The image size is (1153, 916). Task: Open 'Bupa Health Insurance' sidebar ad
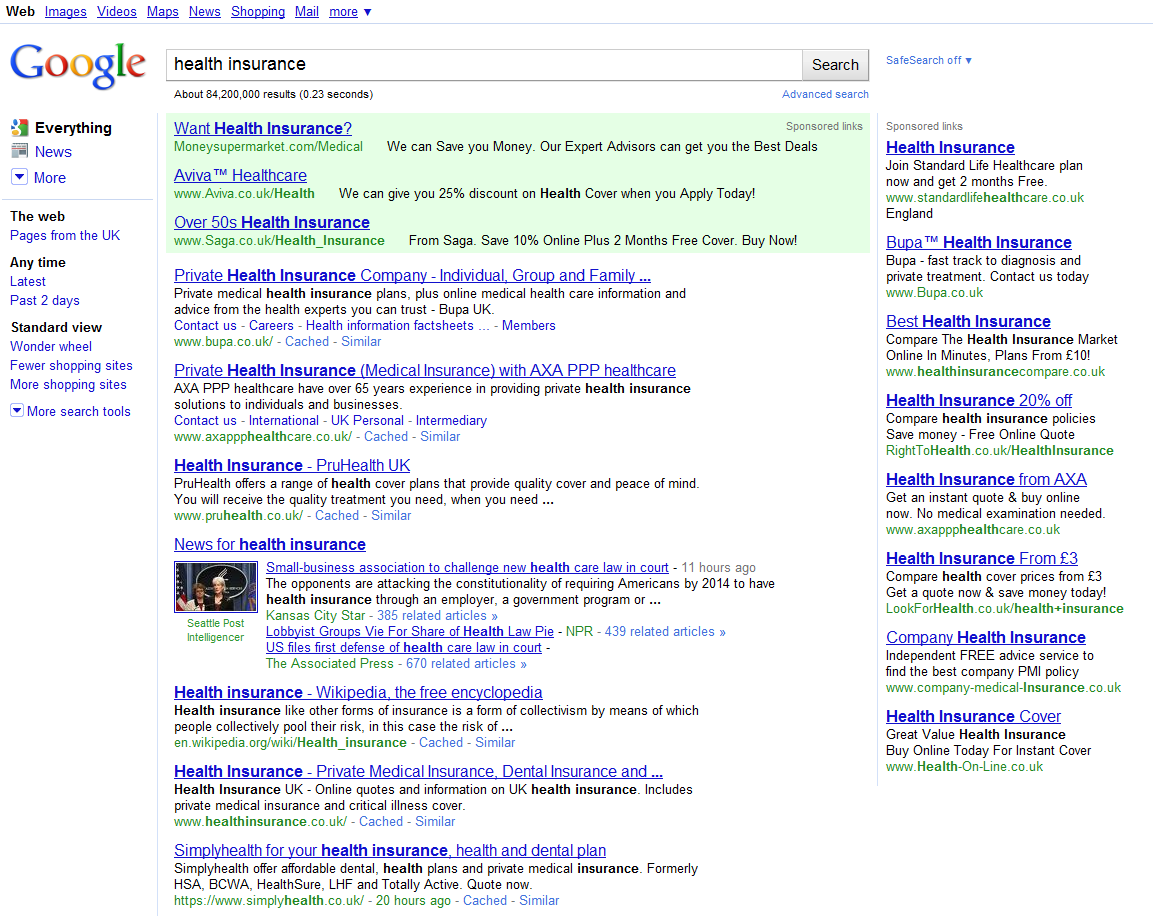[x=979, y=243]
